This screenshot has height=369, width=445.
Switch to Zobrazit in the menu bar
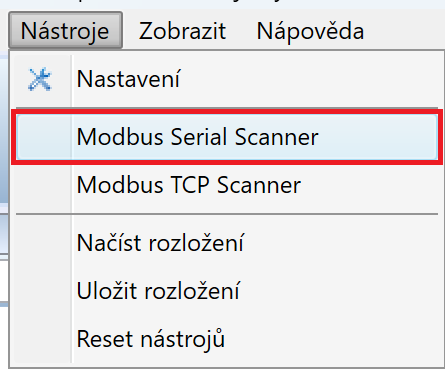182,31
